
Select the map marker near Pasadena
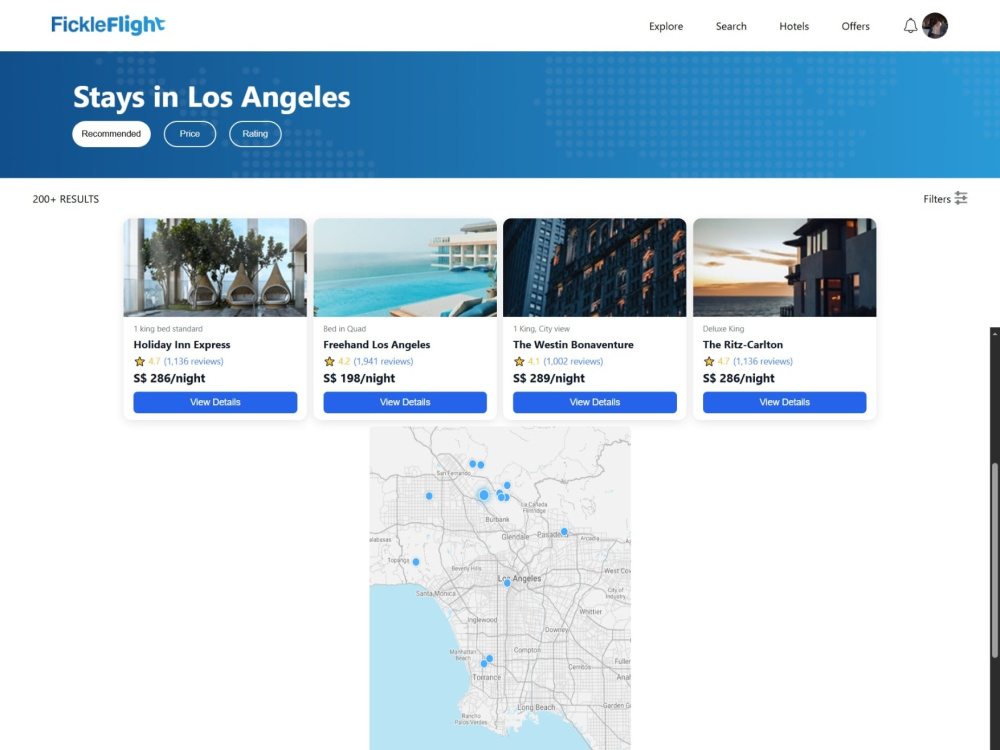564,531
